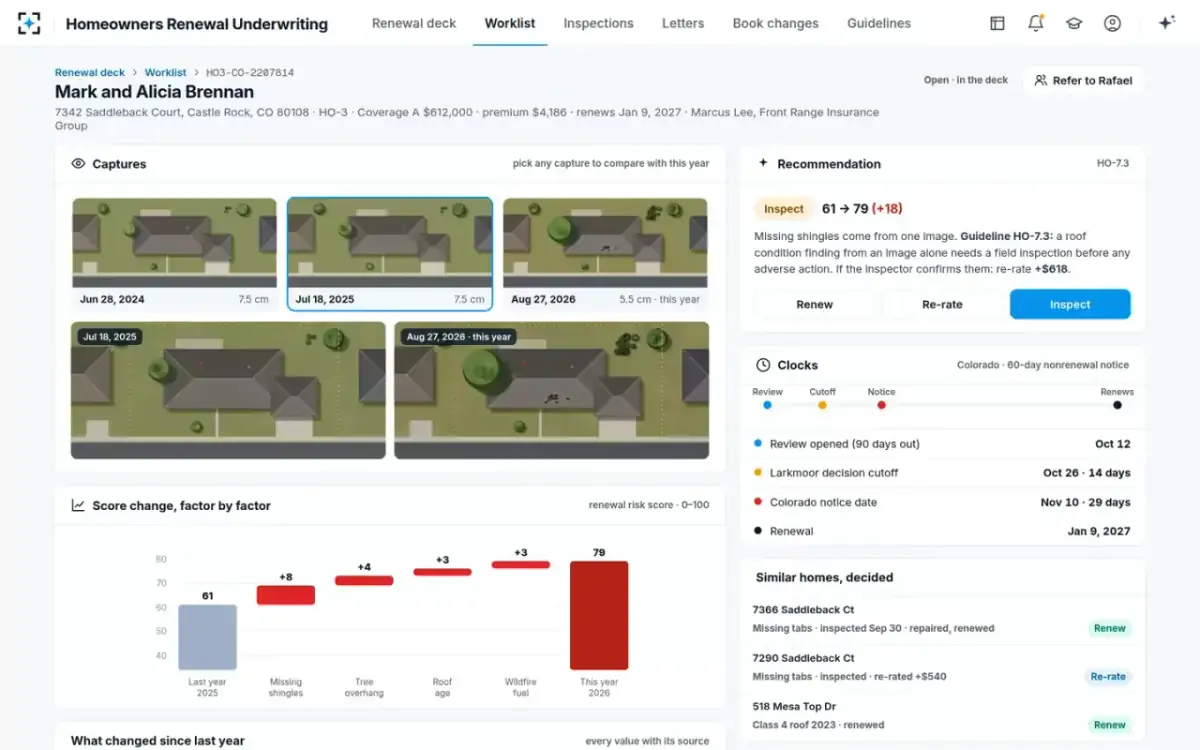Click the sparkle icon beside Recommendation

pyautogui.click(x=764, y=163)
